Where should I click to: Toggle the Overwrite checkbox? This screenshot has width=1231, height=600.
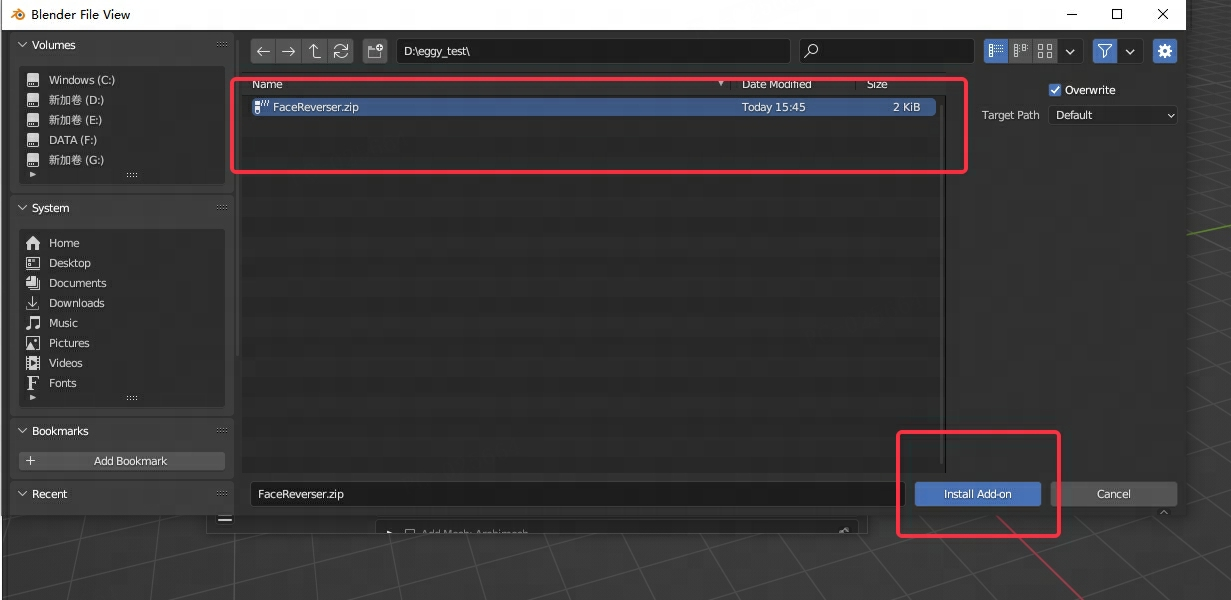coord(1055,90)
